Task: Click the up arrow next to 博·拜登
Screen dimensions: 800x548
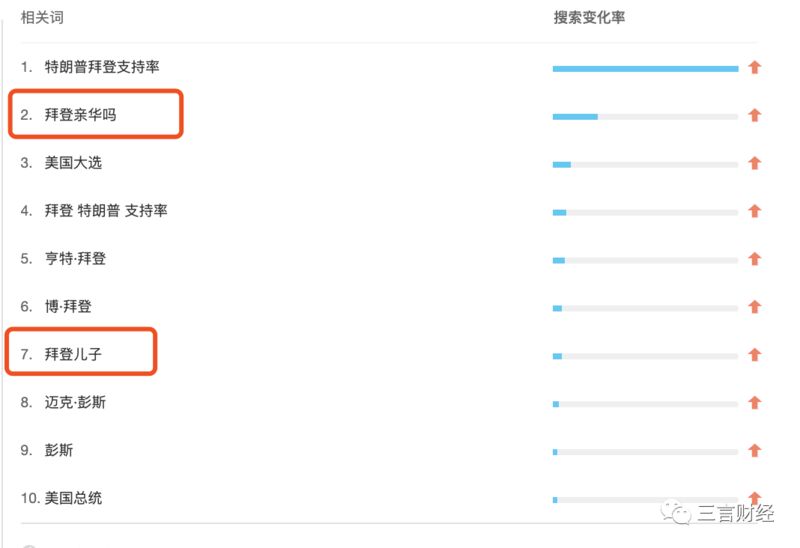Action: pos(755,307)
